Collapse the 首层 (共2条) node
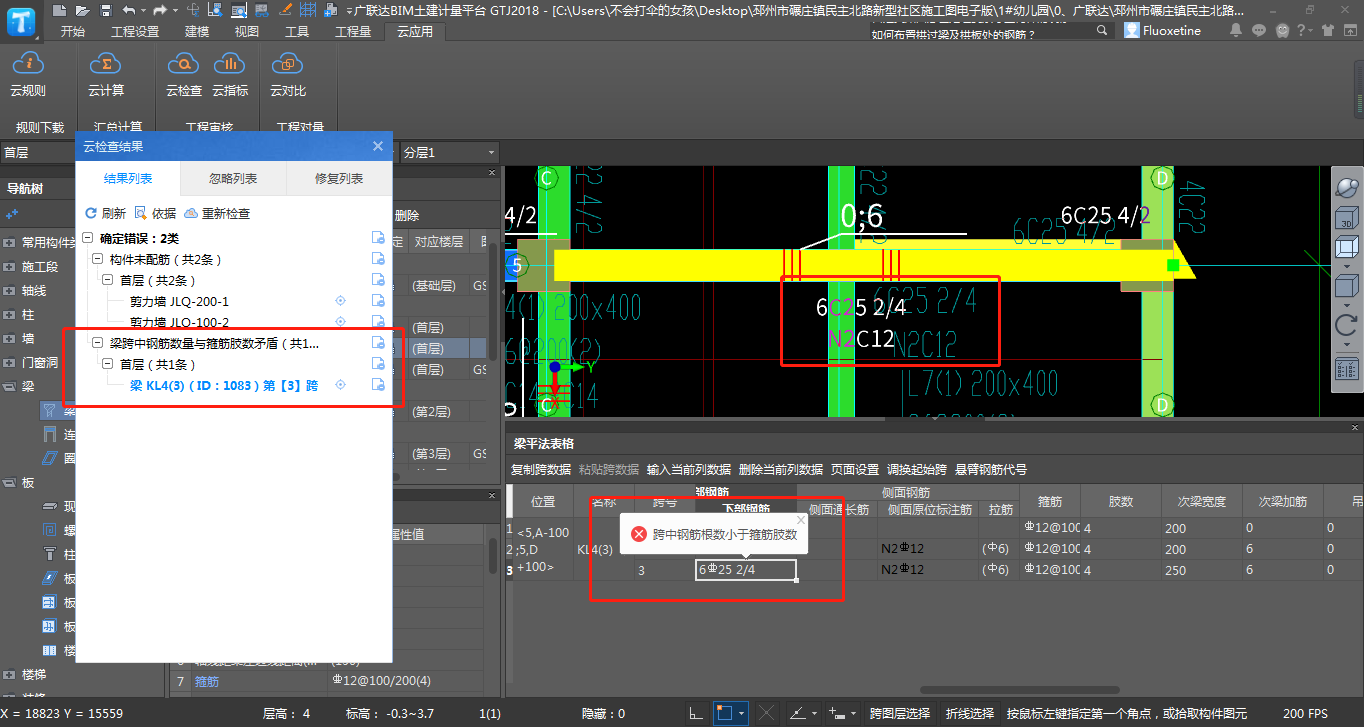Viewport: 1364px width, 727px height. [x=108, y=280]
